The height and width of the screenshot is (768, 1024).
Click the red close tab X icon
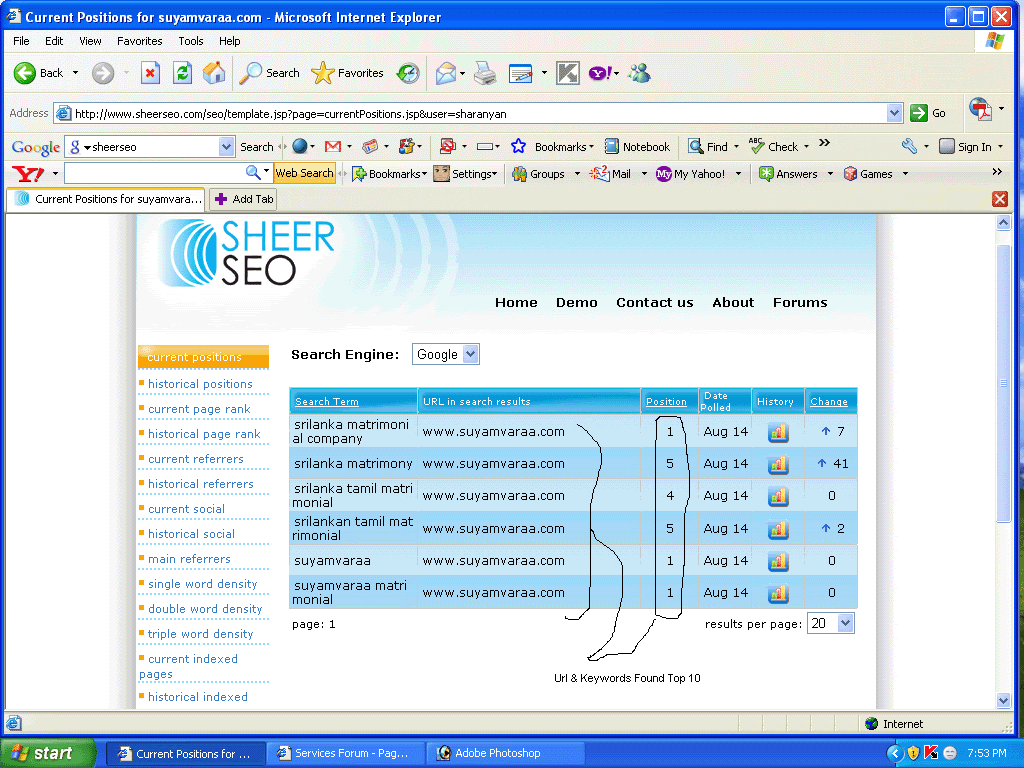(x=999, y=199)
